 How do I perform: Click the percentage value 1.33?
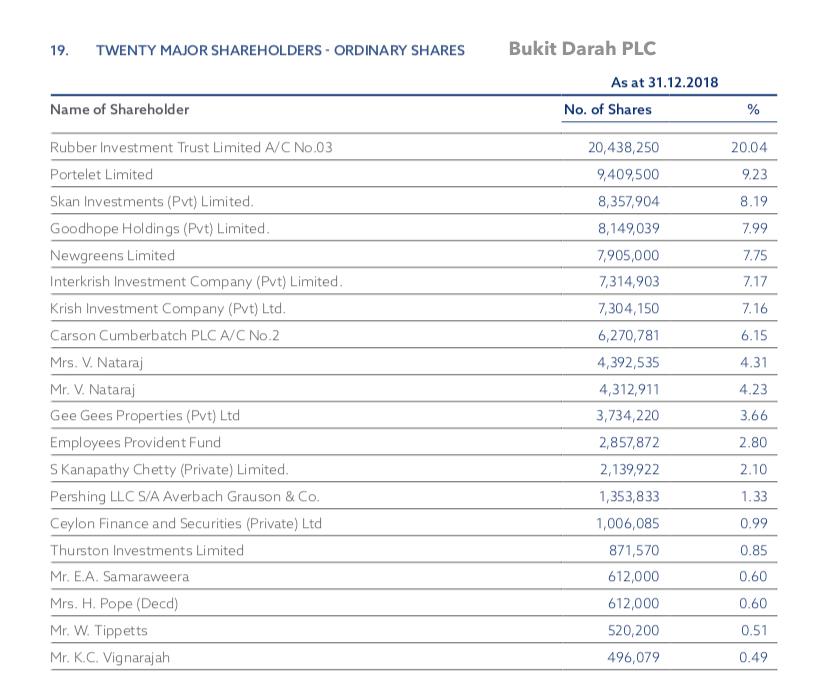pyautogui.click(x=754, y=497)
